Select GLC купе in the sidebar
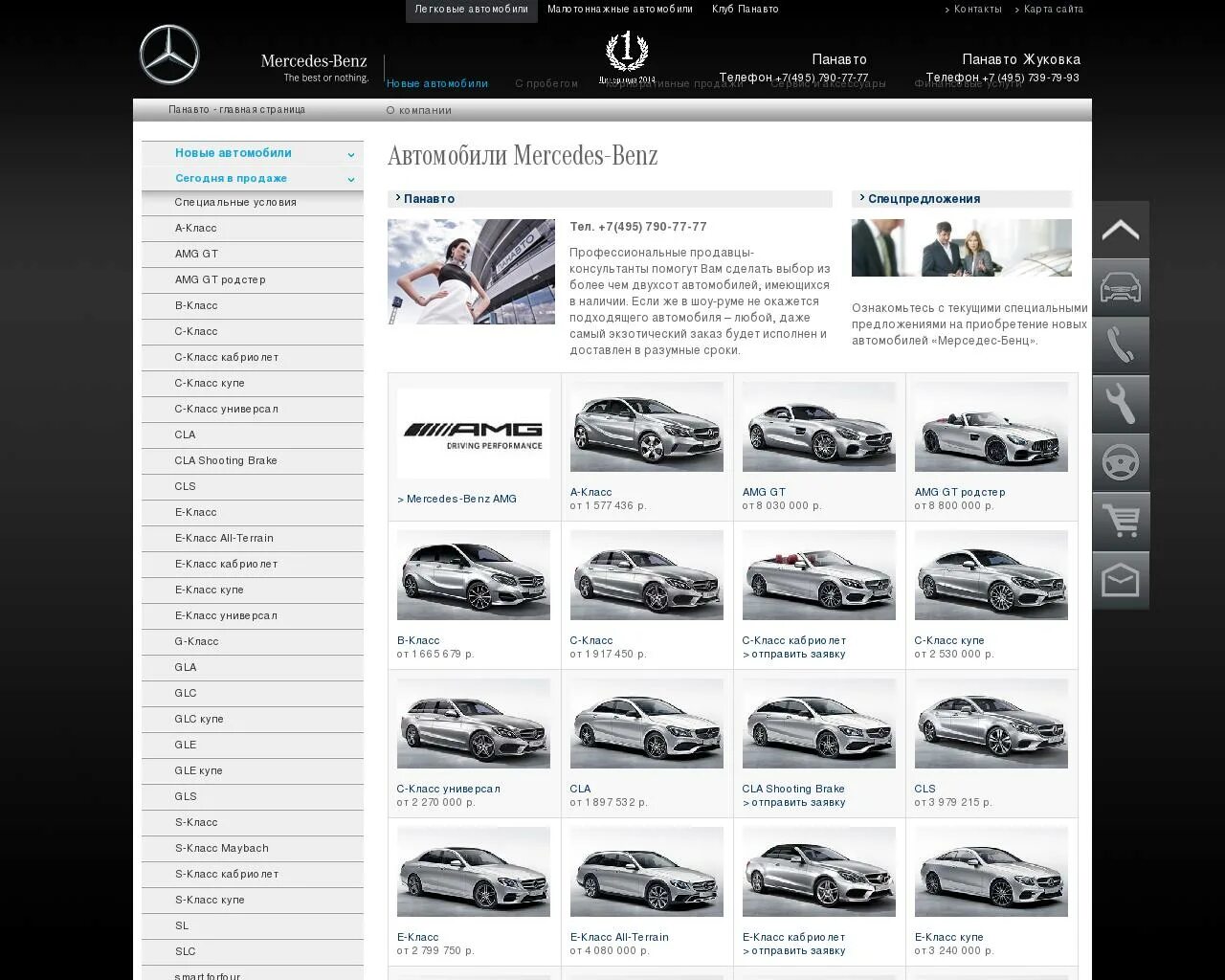This screenshot has height=980, width=1225. click(253, 720)
